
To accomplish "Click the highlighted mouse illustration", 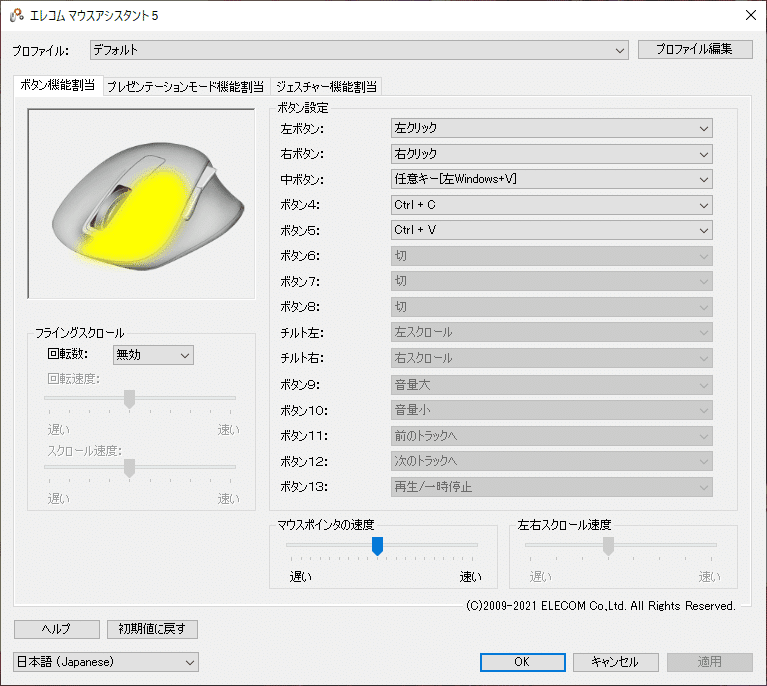I will (141, 203).
